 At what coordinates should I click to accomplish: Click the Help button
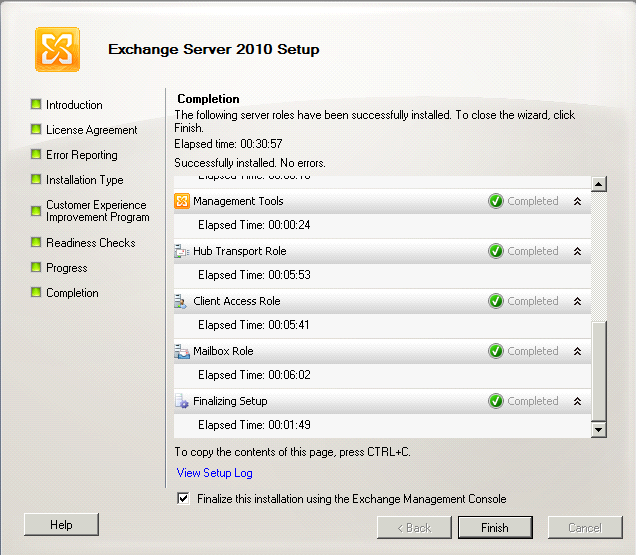(61, 525)
